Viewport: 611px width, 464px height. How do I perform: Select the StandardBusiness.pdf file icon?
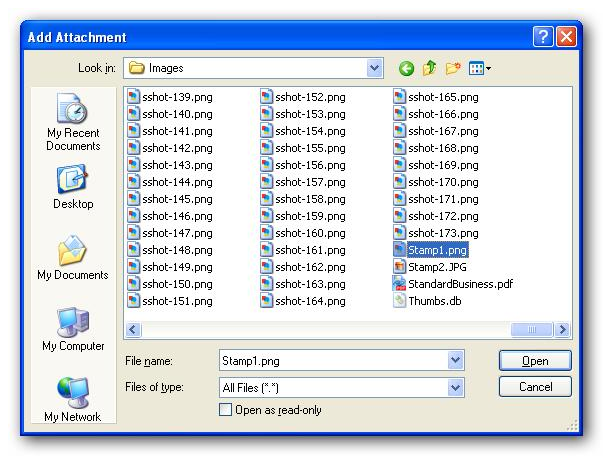click(399, 284)
